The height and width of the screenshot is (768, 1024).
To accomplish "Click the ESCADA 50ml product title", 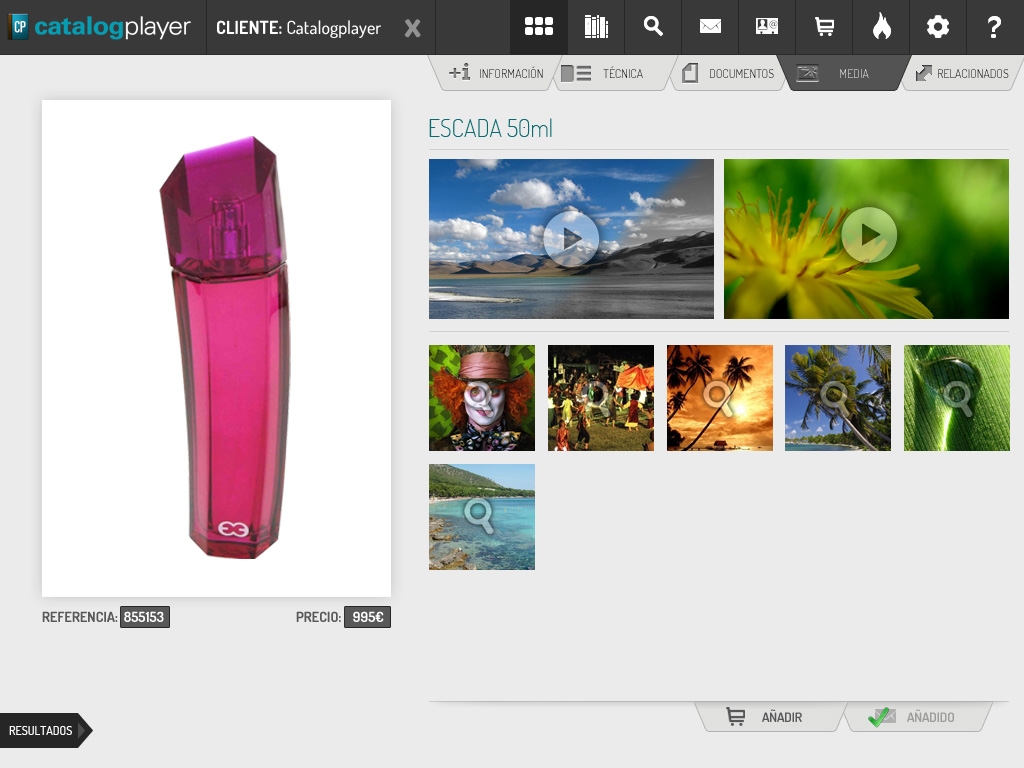I will pyautogui.click(x=490, y=128).
